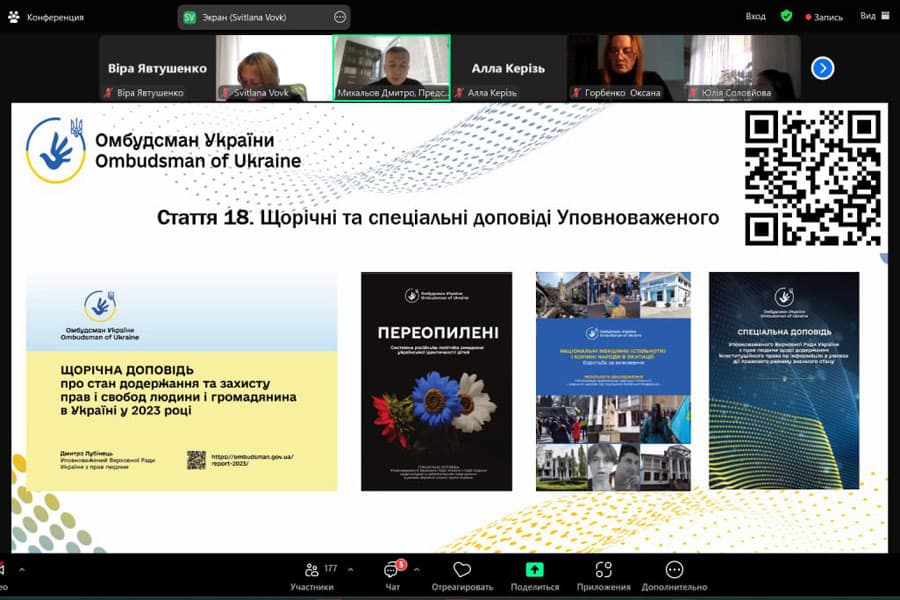Click the annual report 2023 cover

(181, 381)
